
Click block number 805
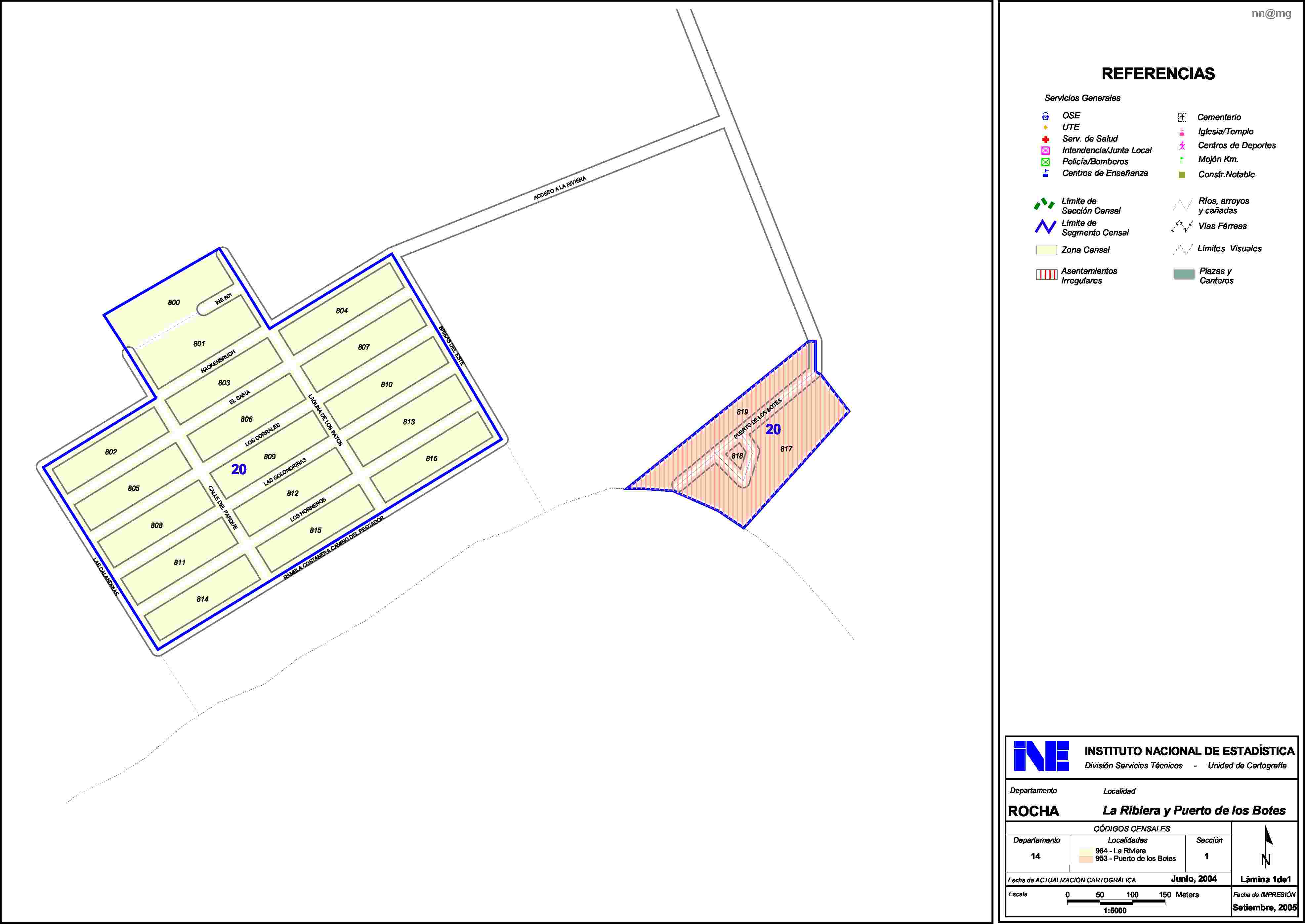(134, 488)
